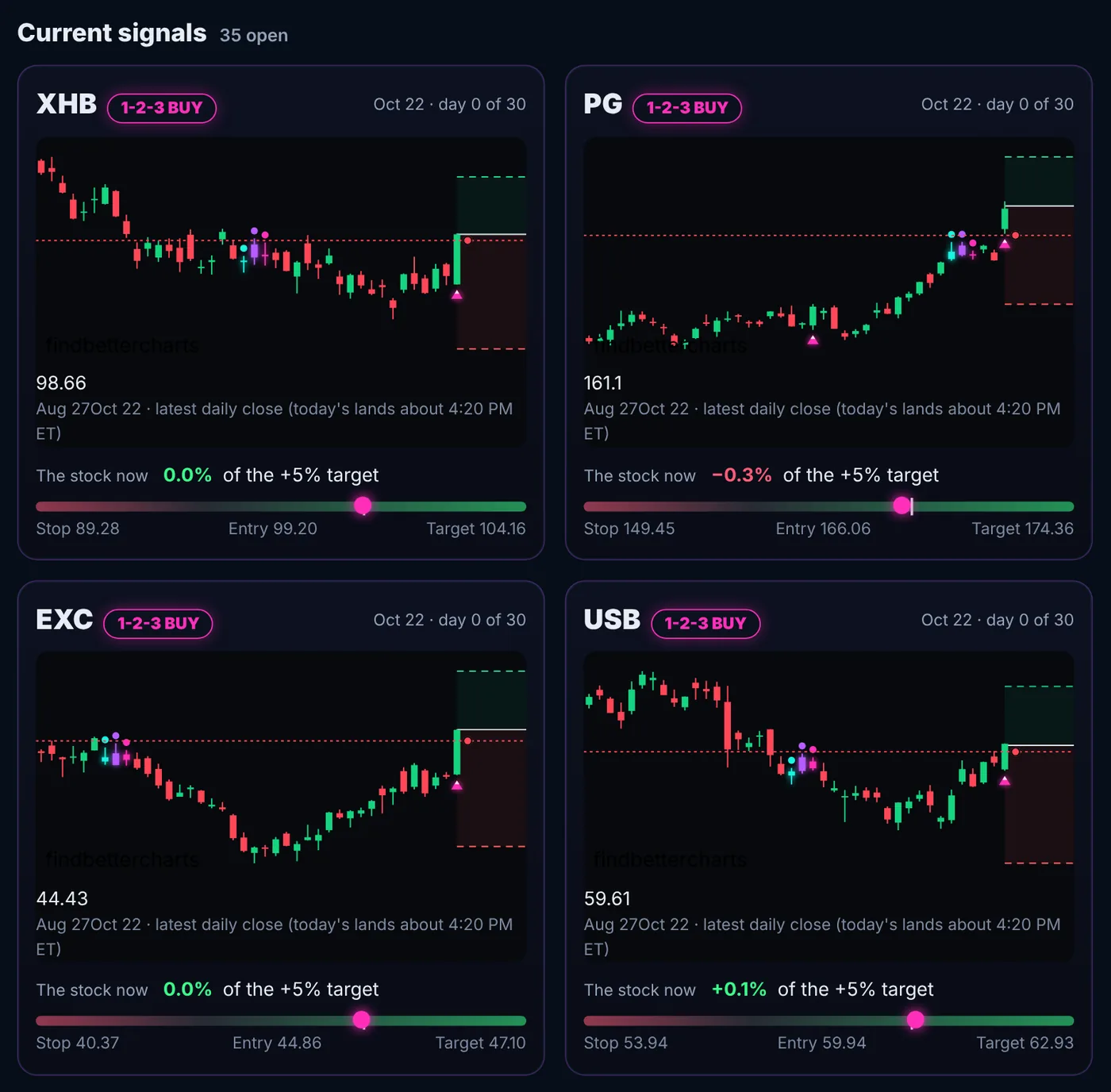Screen dimensions: 1111x1092
Task: Open the PG candlestick chart
Action: (828, 251)
